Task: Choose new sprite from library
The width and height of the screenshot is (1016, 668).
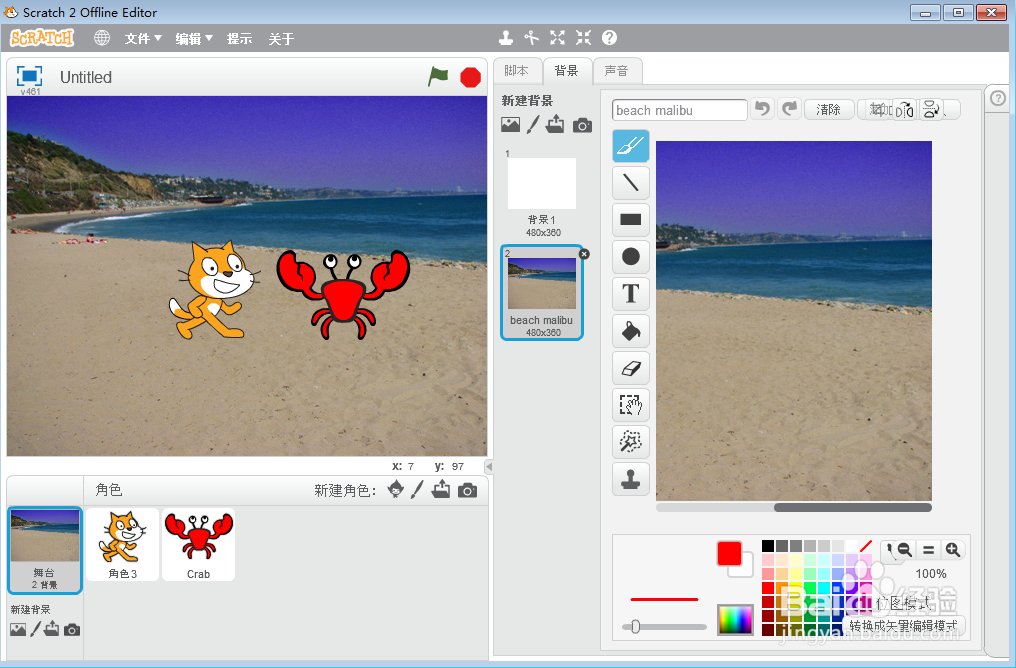Action: (395, 489)
